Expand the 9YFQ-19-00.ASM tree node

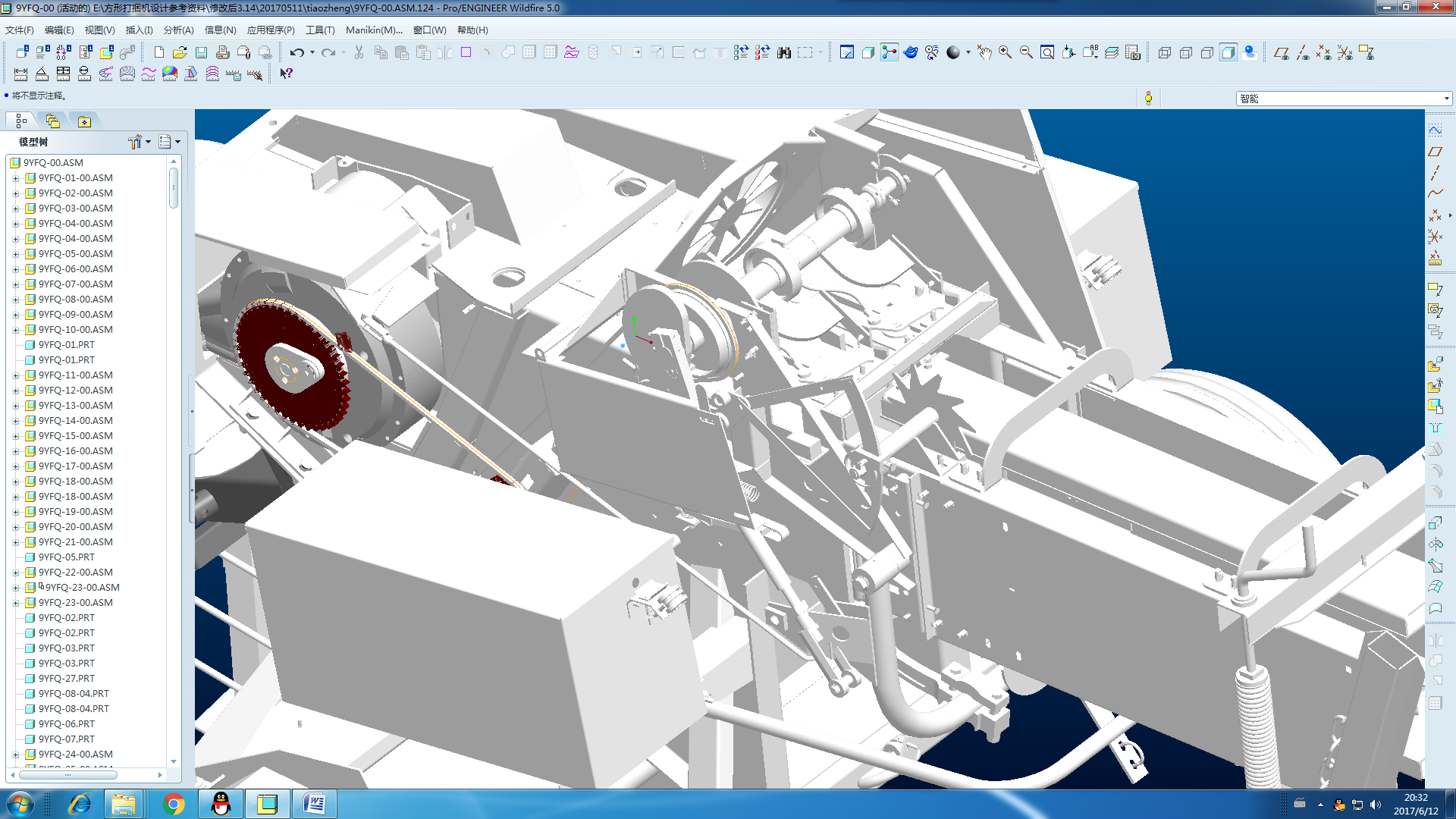coord(16,512)
